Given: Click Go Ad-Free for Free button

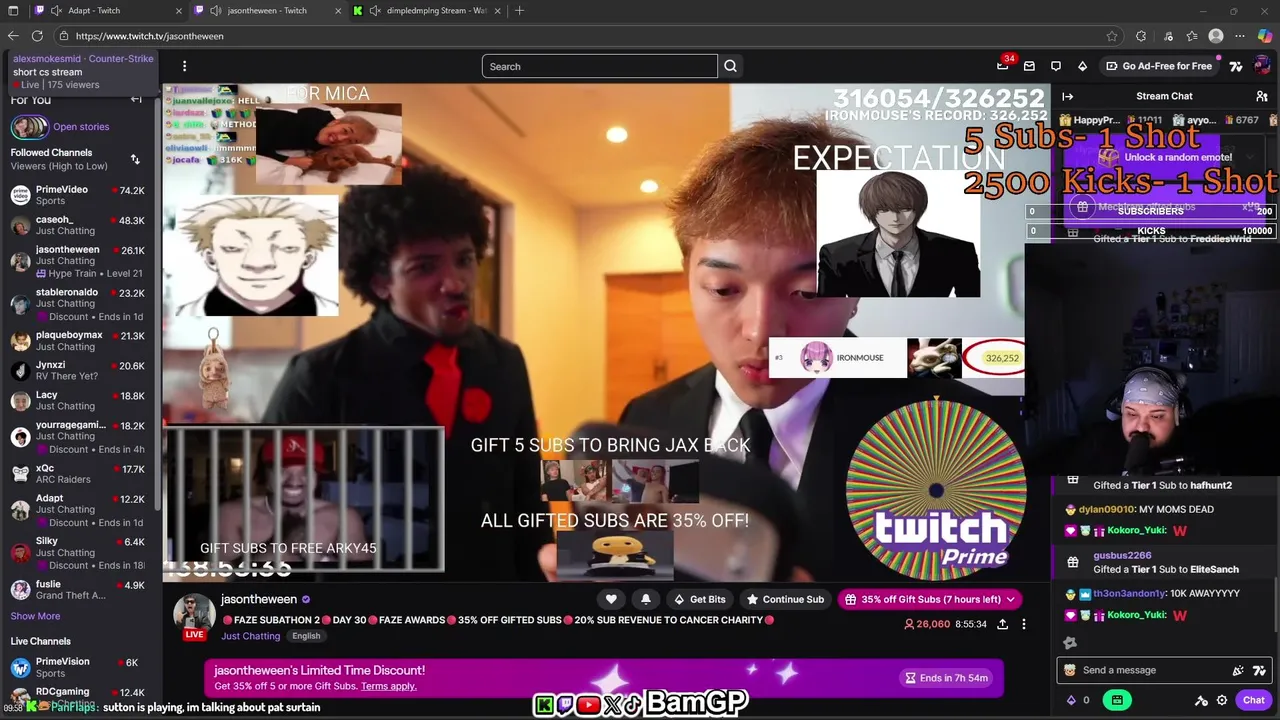Looking at the screenshot, I should coord(1159,66).
